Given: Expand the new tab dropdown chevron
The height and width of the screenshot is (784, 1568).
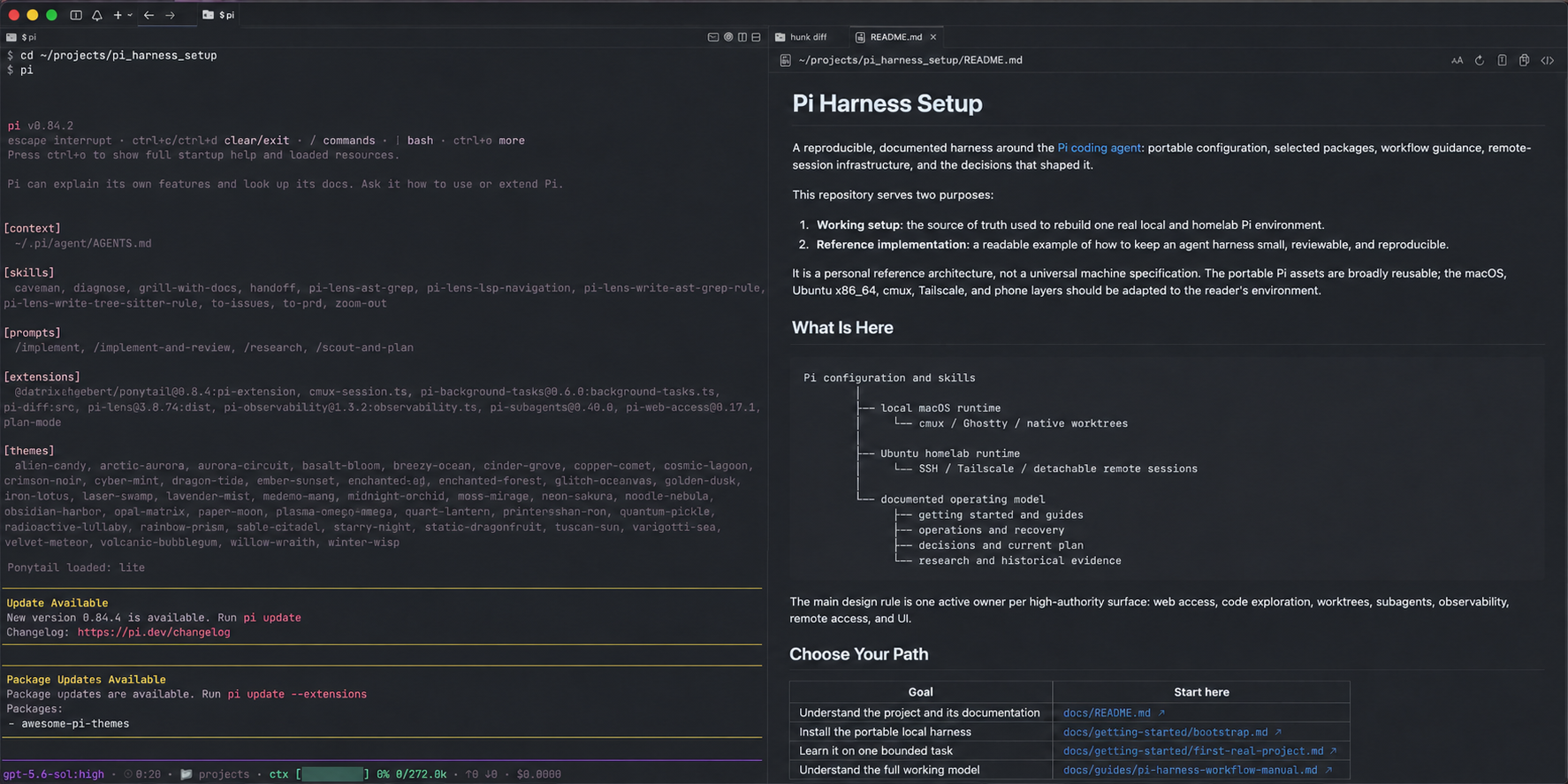Looking at the screenshot, I should (130, 15).
